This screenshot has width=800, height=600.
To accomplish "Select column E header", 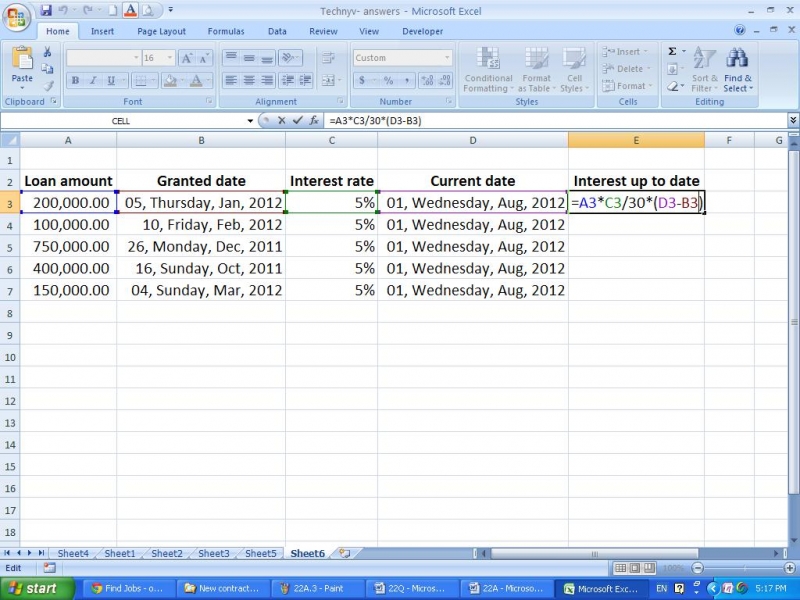I will 636,140.
